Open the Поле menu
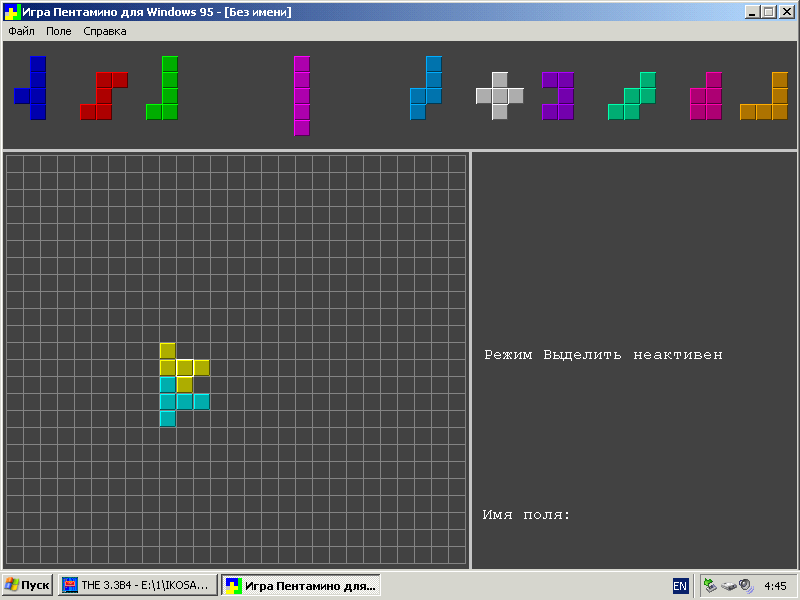 point(59,31)
